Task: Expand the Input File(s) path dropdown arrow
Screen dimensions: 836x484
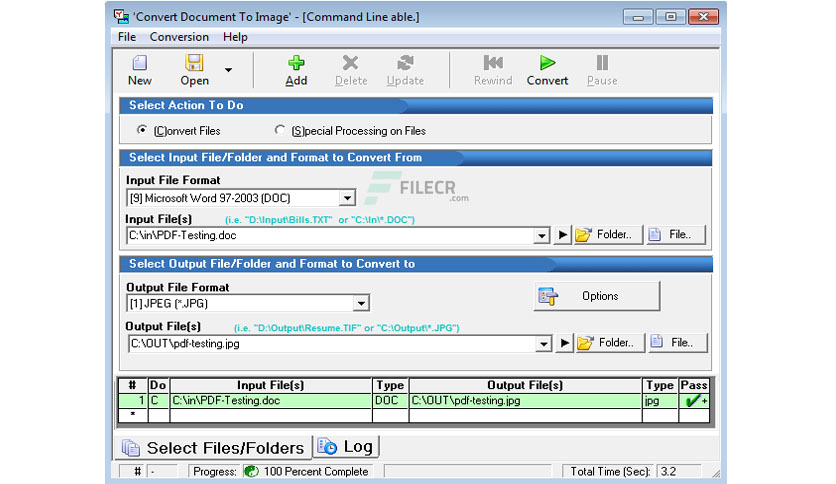Action: [541, 236]
